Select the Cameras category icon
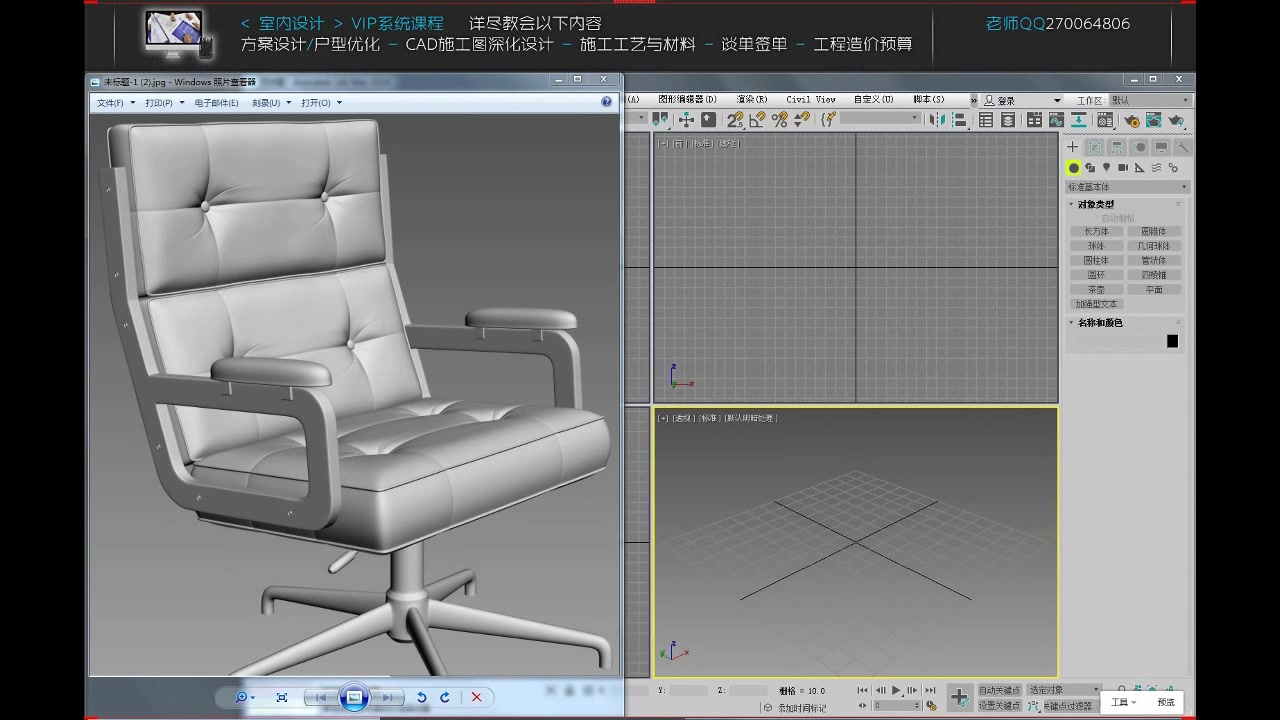This screenshot has width=1280, height=720. tap(1123, 168)
